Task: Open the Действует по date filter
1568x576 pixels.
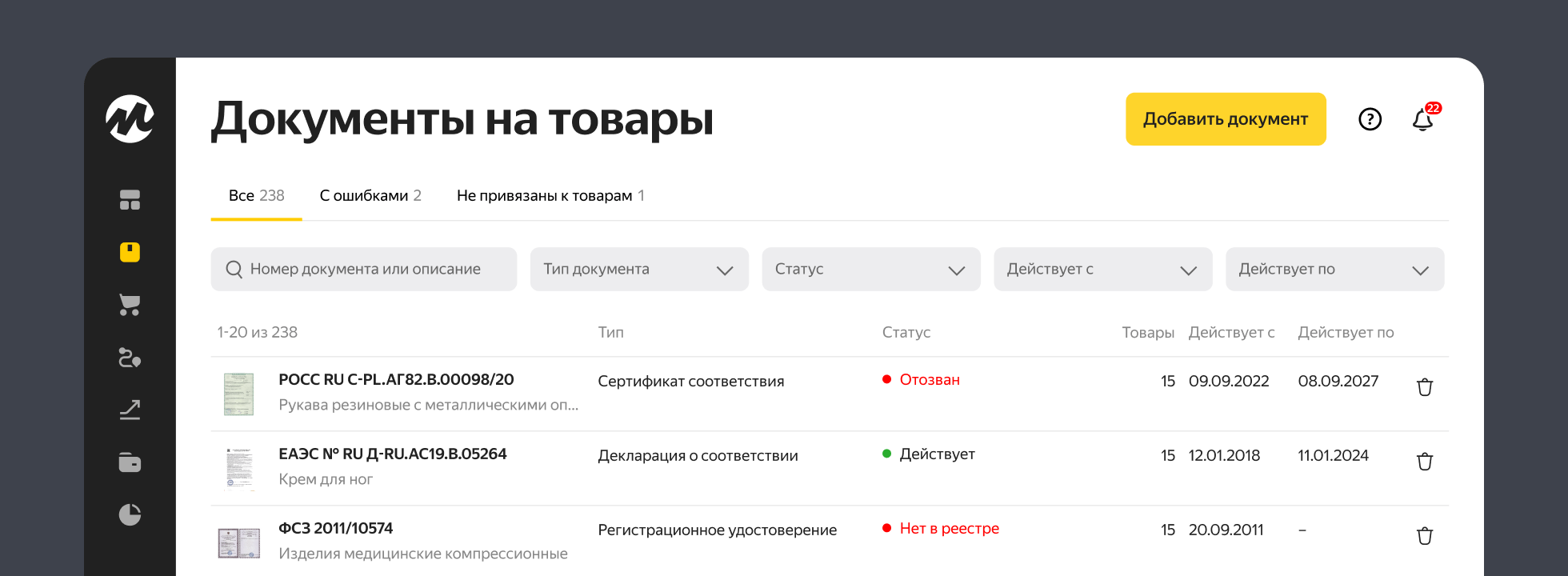Action: pos(1334,270)
